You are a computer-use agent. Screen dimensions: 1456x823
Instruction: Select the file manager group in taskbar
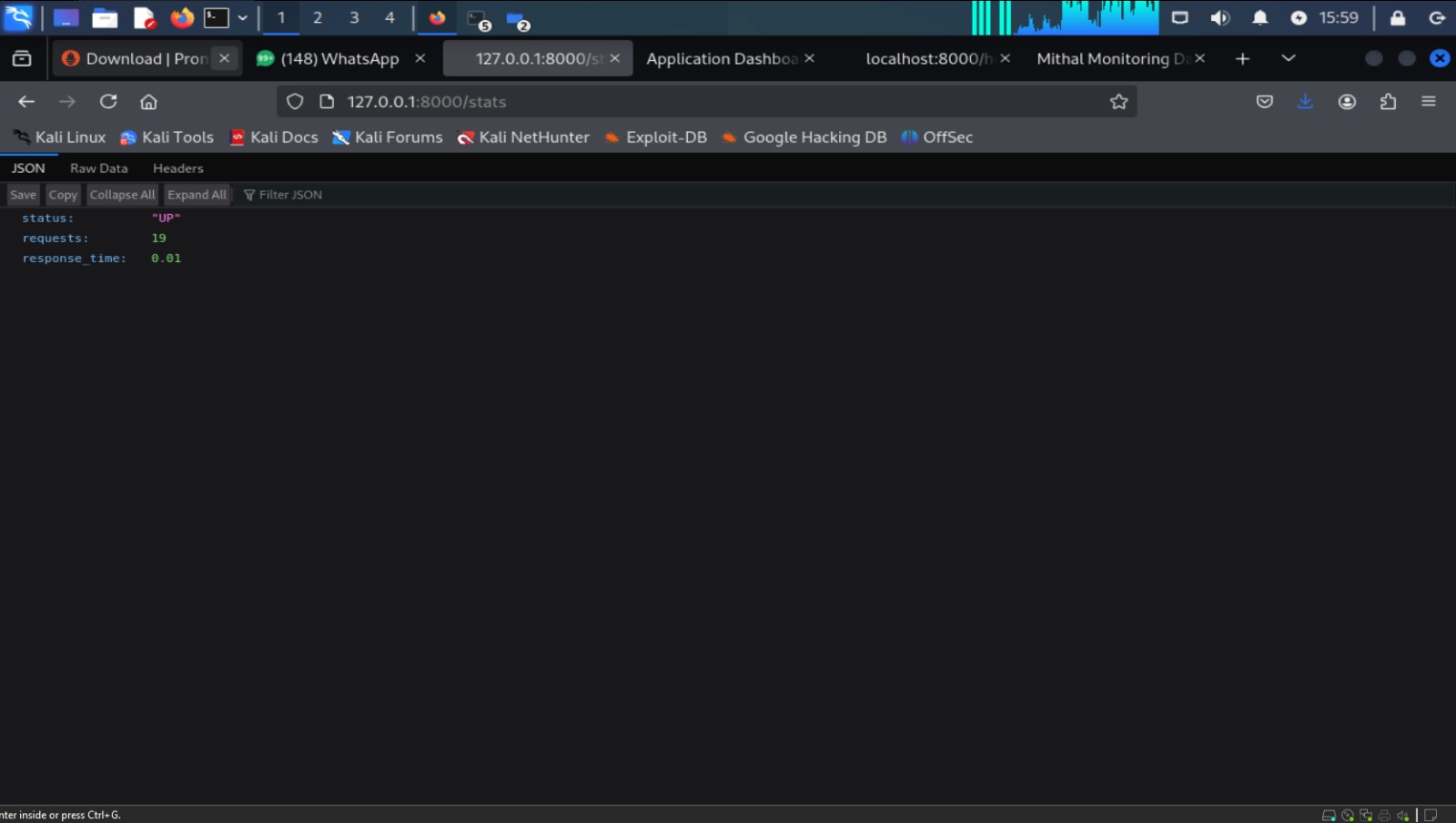point(518,19)
